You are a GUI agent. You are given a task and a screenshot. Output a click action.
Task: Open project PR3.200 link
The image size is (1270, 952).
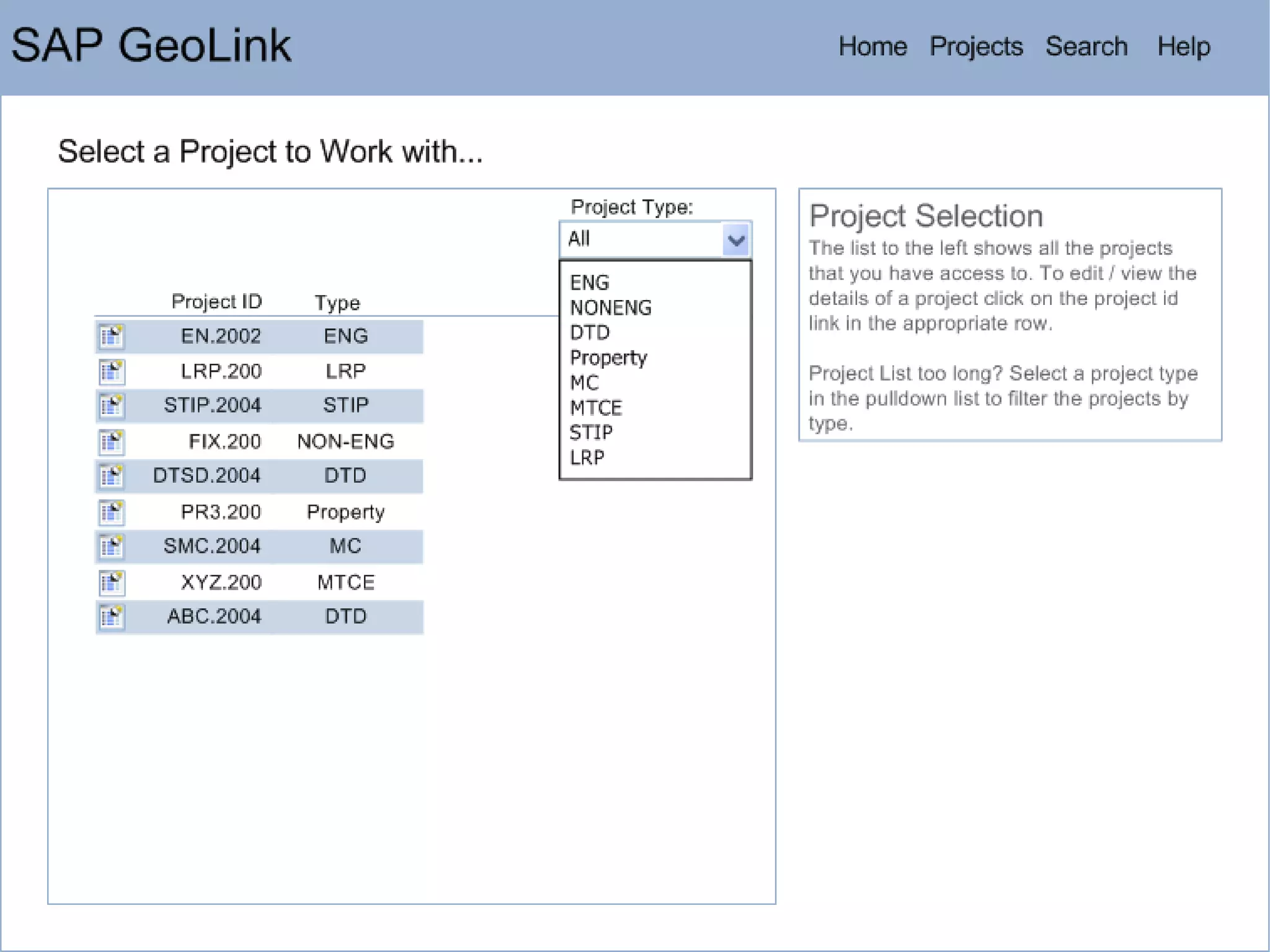click(x=221, y=512)
